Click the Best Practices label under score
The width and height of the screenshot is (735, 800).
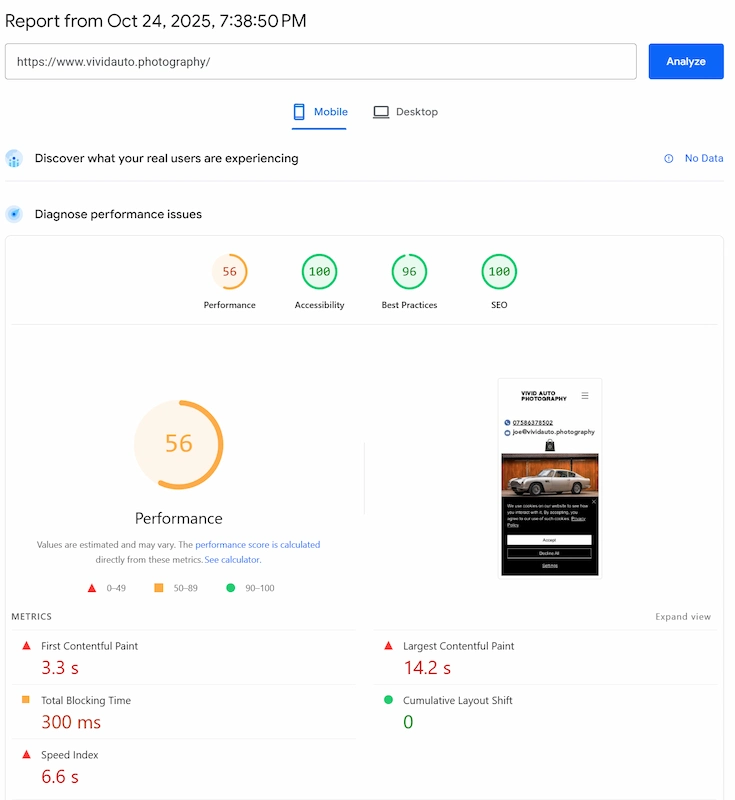[409, 305]
